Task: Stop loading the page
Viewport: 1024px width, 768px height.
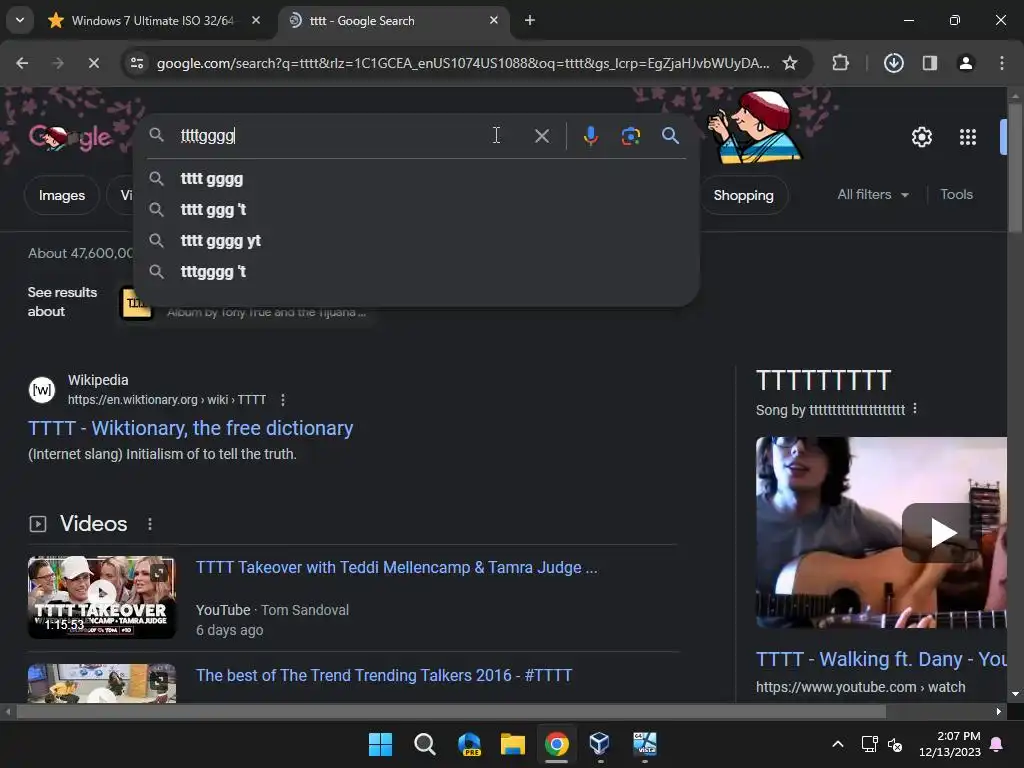Action: (93, 63)
